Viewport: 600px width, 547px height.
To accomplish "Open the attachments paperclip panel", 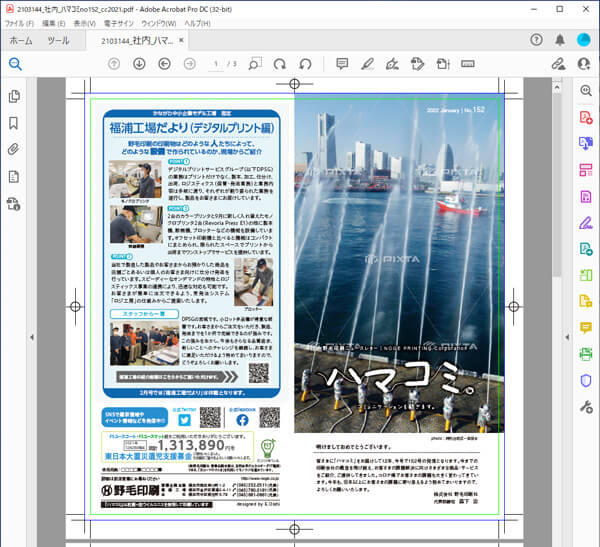I will point(13,149).
